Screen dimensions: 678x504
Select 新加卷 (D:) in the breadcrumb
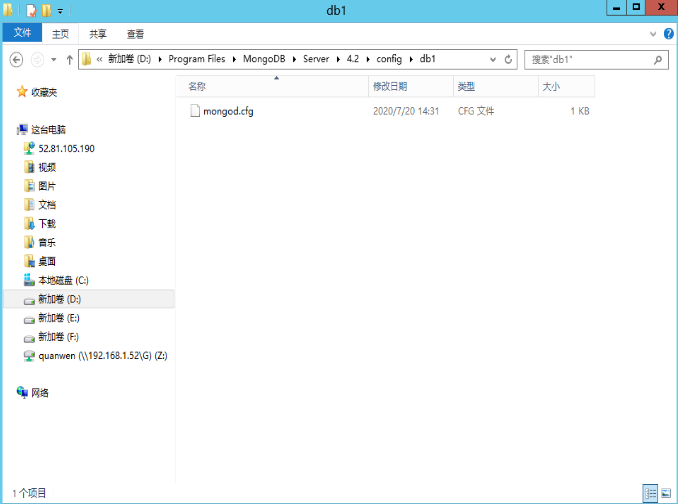[129, 59]
